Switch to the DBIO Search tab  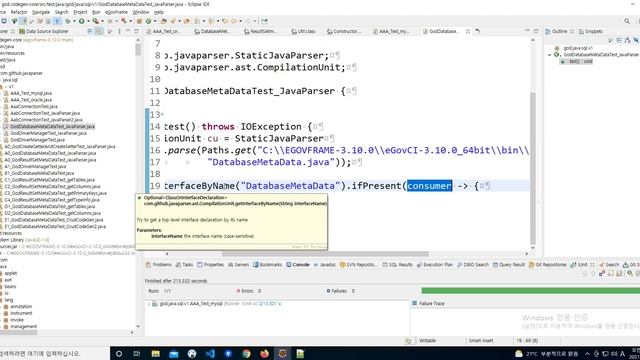(x=473, y=265)
